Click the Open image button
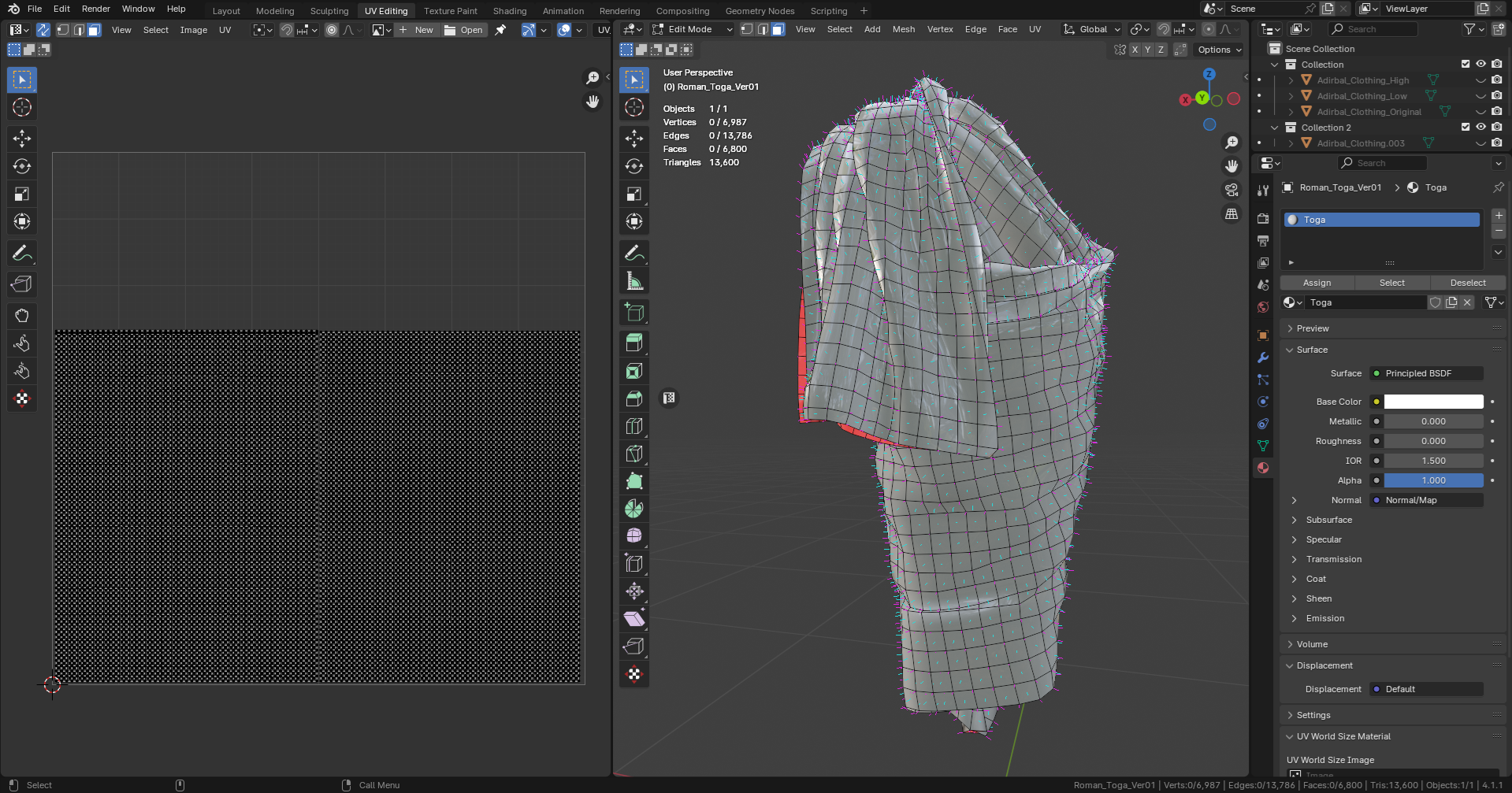Image resolution: width=1512 pixels, height=793 pixels. coord(464,30)
